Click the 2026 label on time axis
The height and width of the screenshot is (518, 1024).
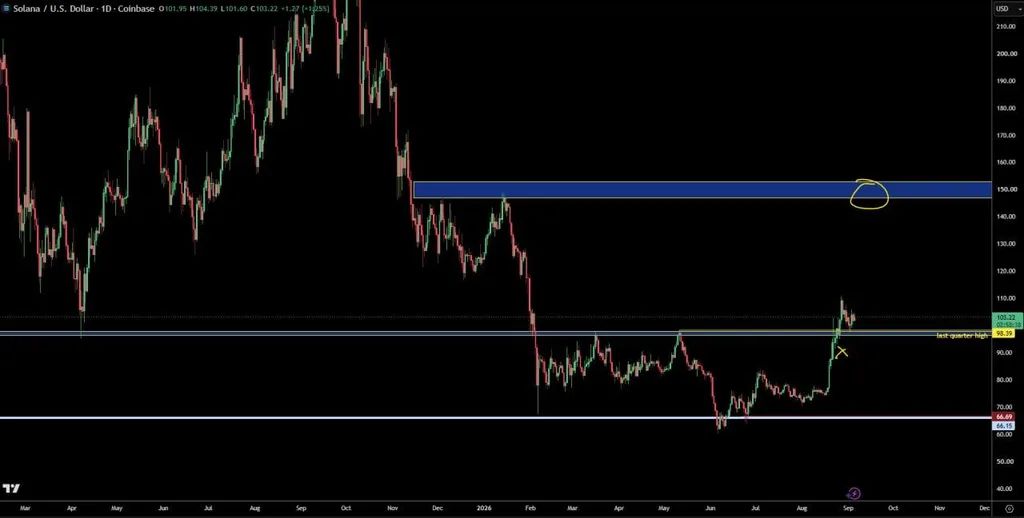[x=484, y=507]
